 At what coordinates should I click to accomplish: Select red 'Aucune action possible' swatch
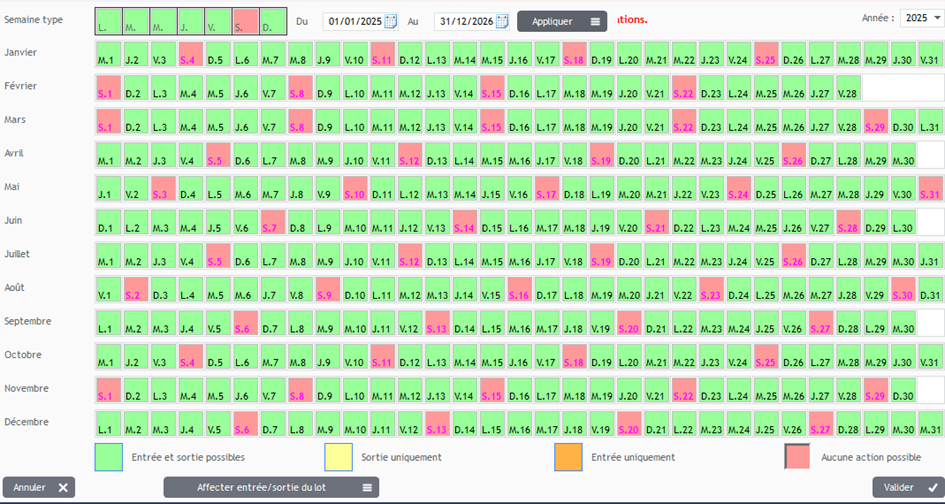coord(798,457)
